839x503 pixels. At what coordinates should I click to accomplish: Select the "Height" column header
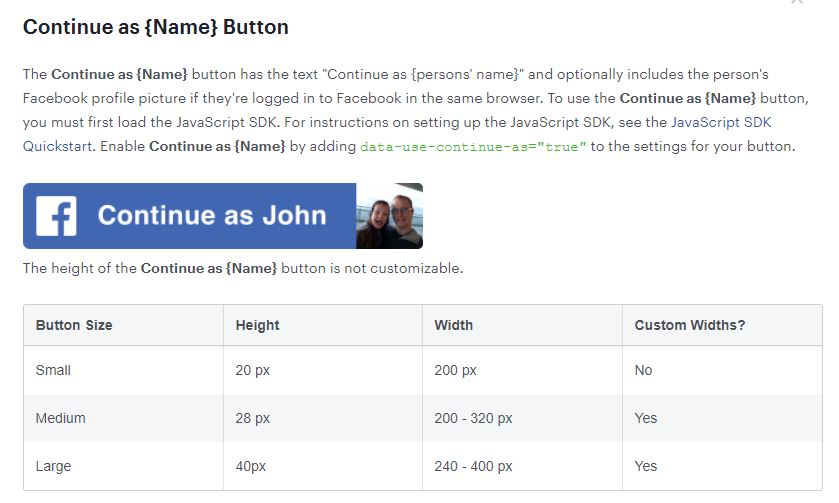257,325
